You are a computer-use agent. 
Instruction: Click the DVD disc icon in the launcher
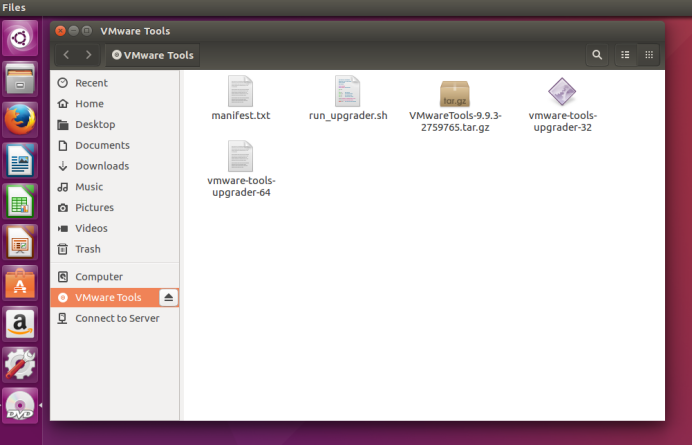[20, 406]
